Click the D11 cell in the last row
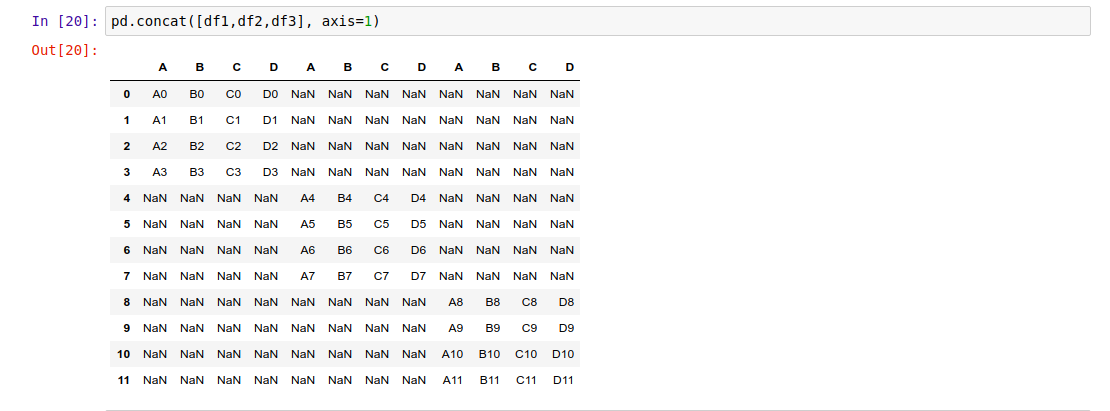Viewport: 1110px width, 411px height. pos(563,380)
